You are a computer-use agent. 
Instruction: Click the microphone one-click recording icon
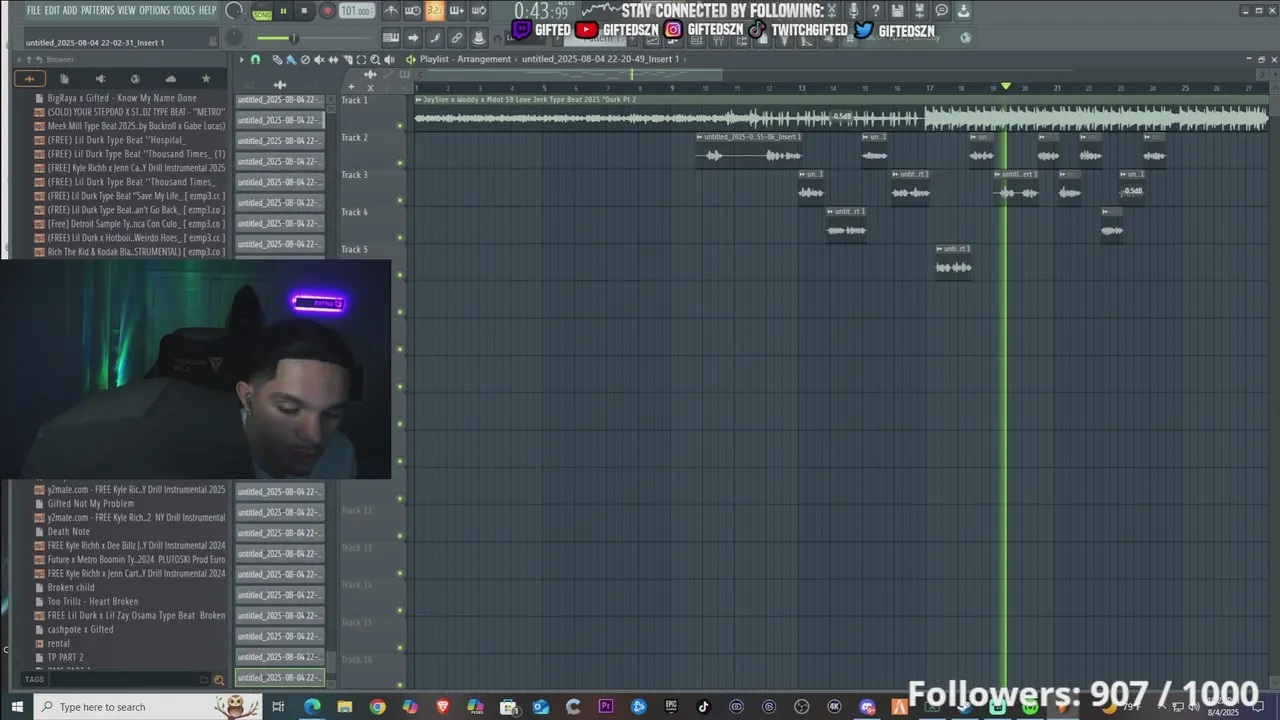853,11
